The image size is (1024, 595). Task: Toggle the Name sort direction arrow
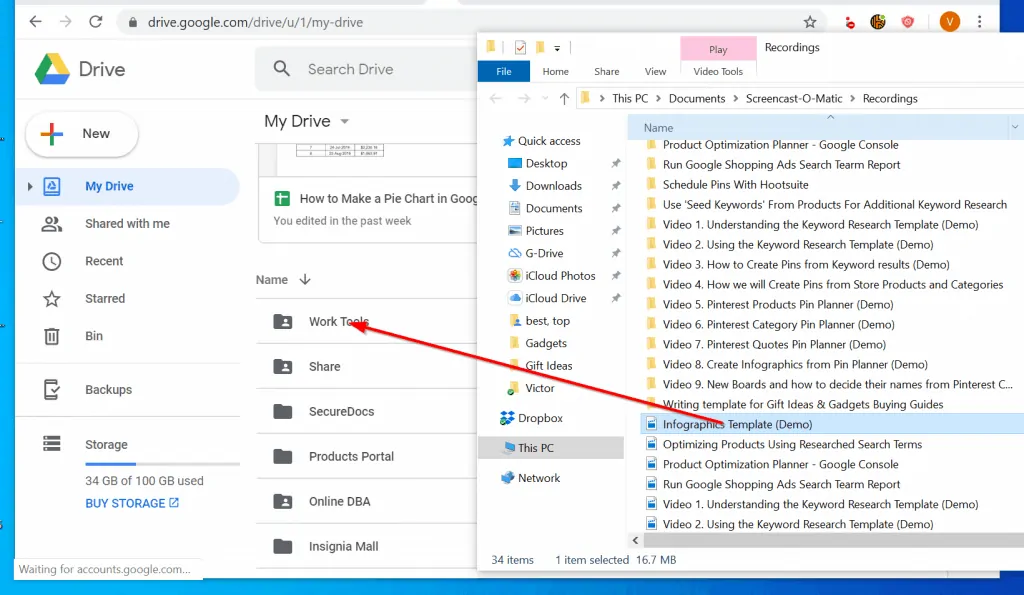(305, 280)
